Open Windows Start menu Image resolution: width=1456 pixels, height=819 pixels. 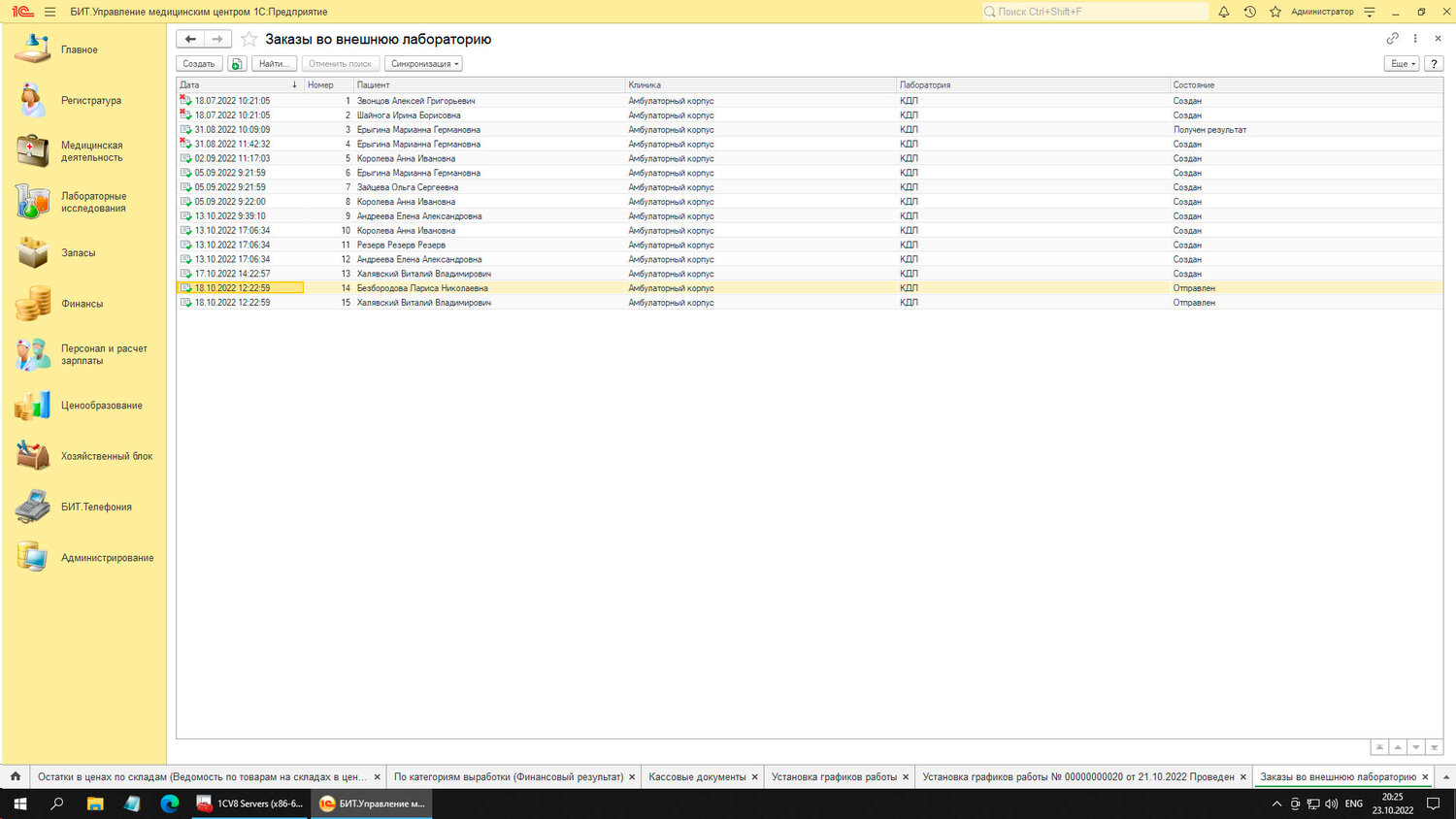pos(19,803)
